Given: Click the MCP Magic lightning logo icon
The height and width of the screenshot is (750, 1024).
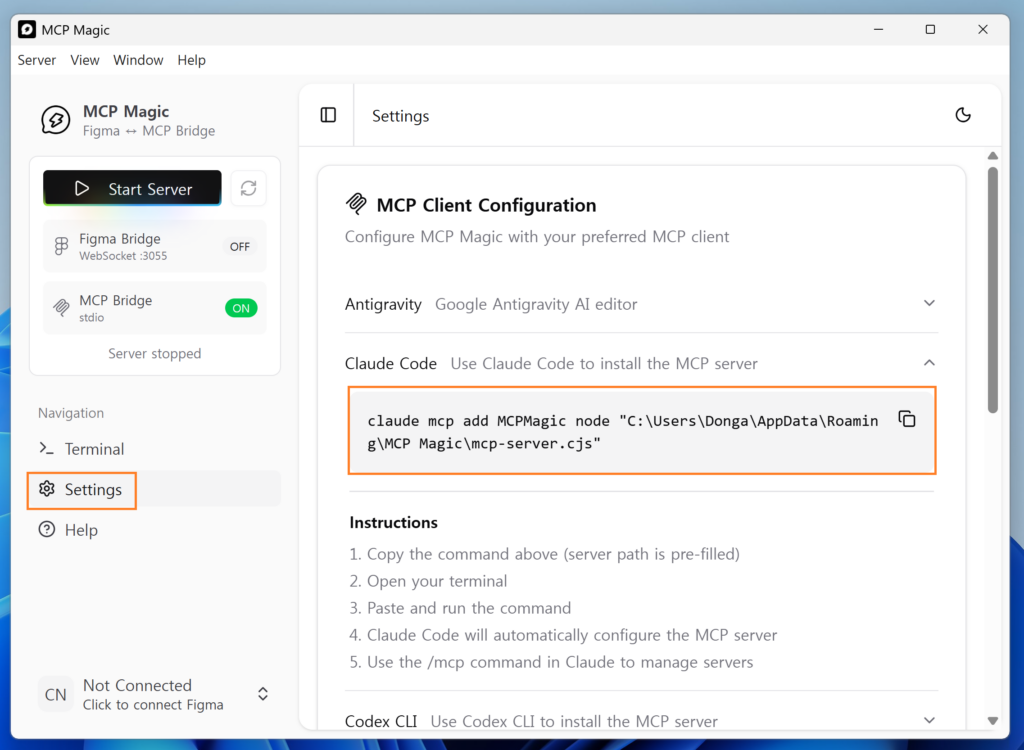Looking at the screenshot, I should pyautogui.click(x=56, y=120).
